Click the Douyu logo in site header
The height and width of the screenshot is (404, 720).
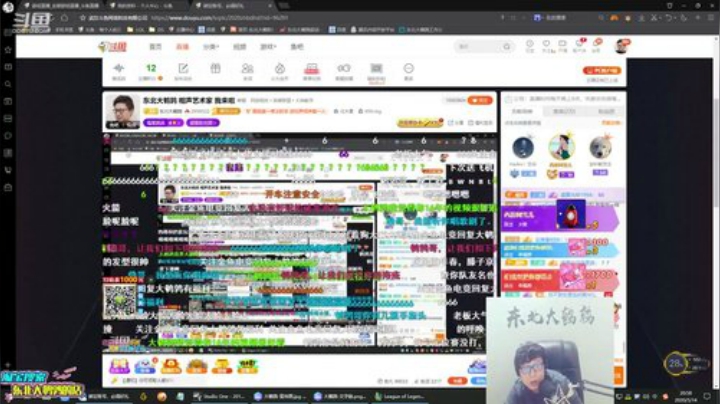[113, 46]
